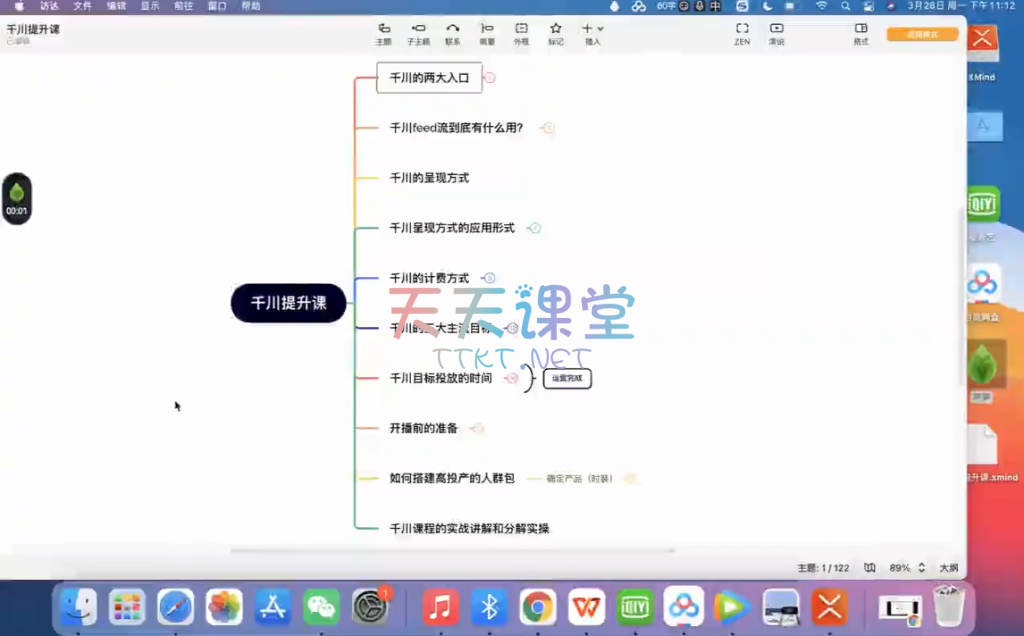Click the 89% zoom level stepper
Viewport: 1024px width, 636px height.
[921, 568]
